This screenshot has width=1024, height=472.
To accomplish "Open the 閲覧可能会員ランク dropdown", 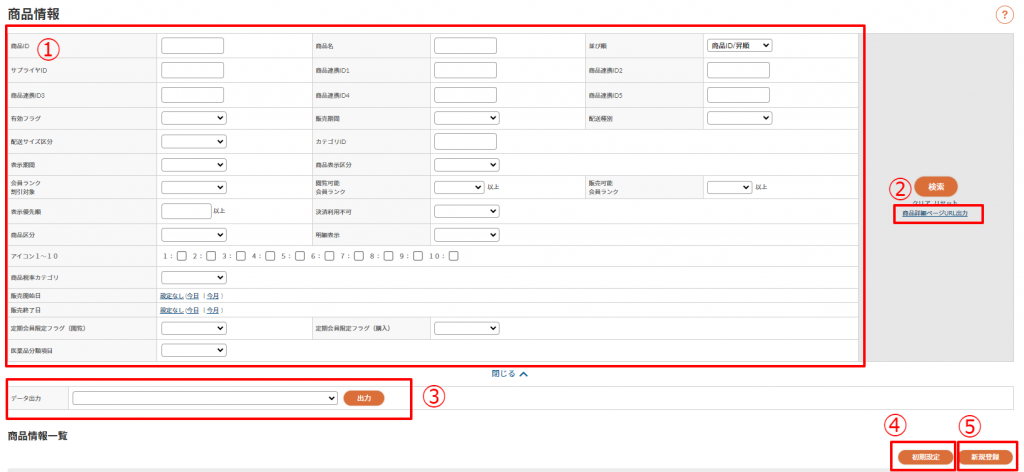I will 459,187.
